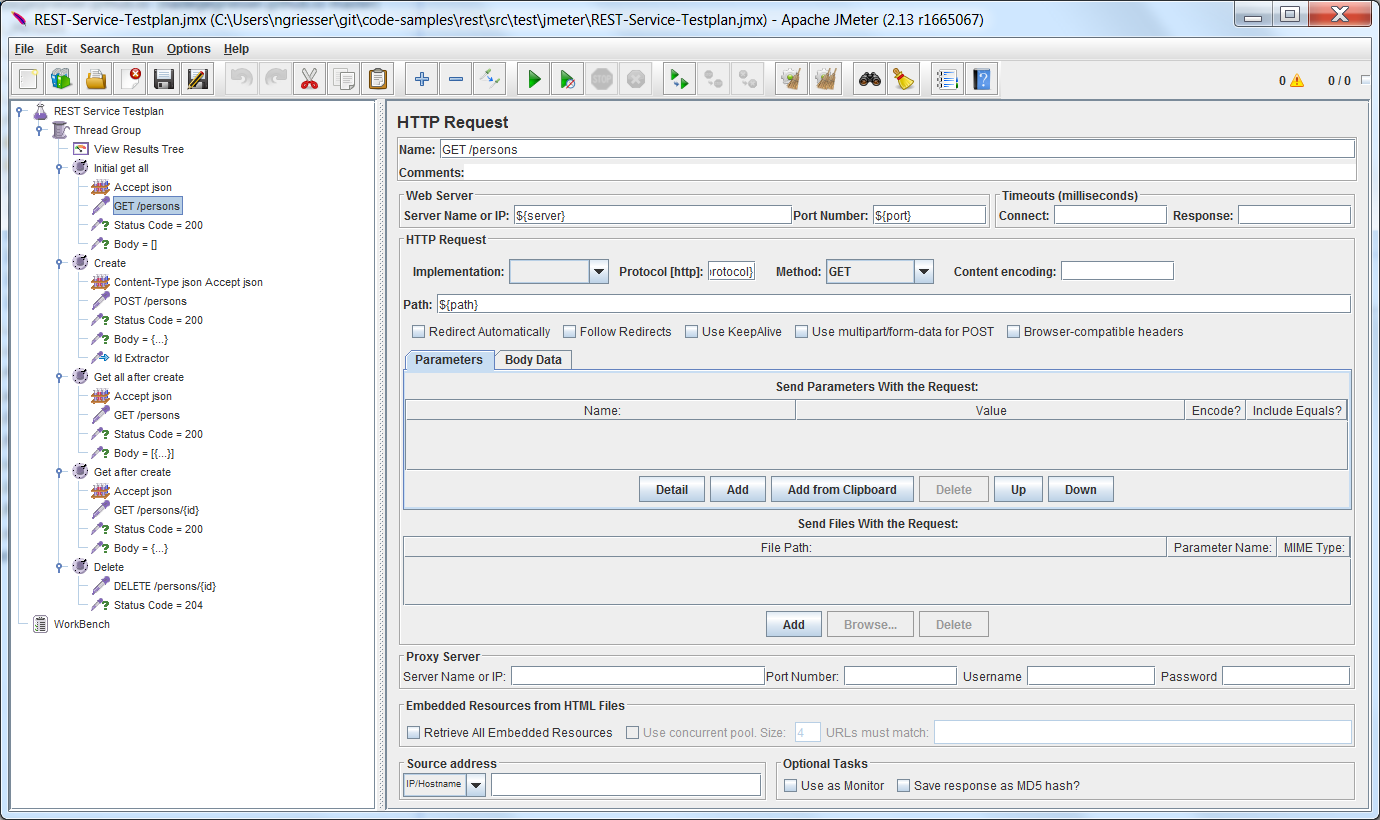
Task: Click the Down button
Action: [x=1081, y=490]
